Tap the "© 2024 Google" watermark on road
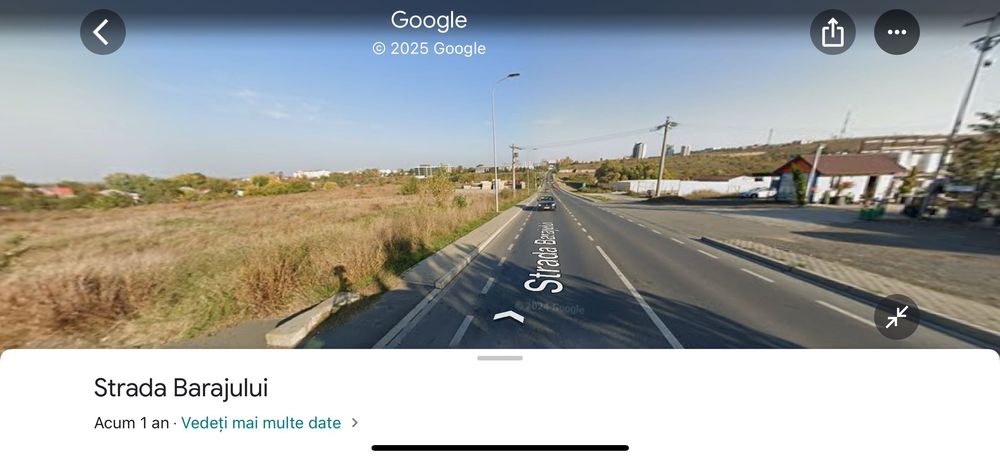The height and width of the screenshot is (460, 1000). click(549, 308)
